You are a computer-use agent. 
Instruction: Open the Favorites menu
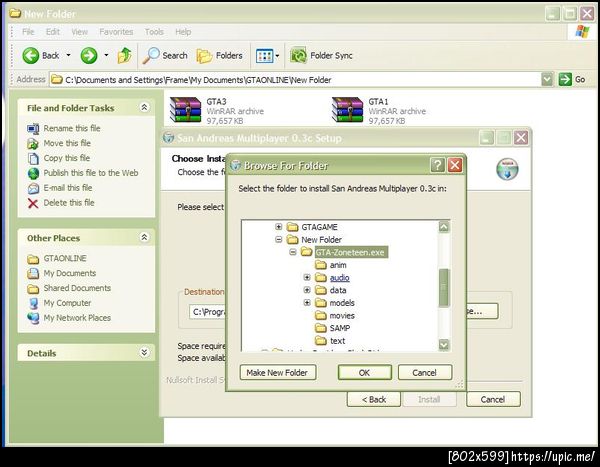[x=116, y=32]
